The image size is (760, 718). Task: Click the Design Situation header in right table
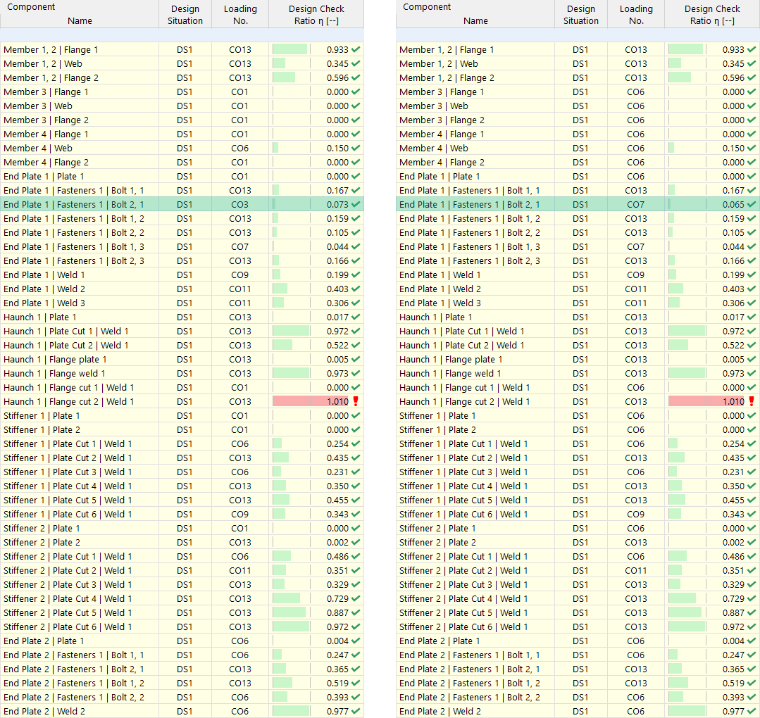[x=581, y=15]
